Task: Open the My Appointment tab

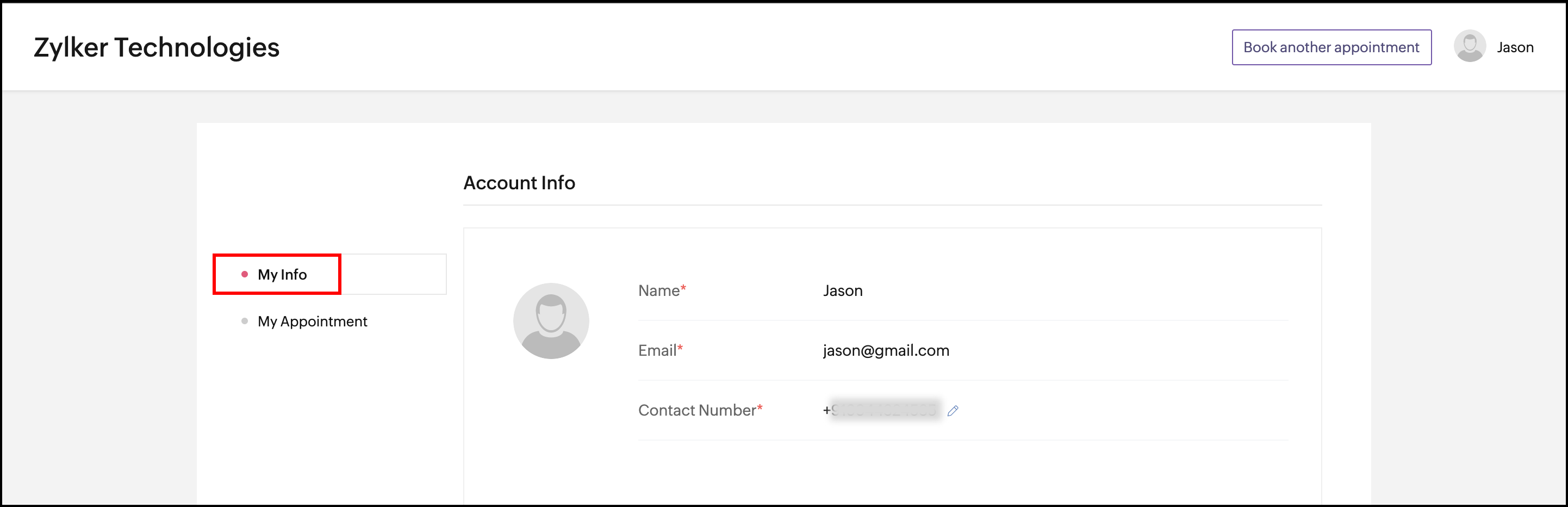Action: [x=312, y=321]
